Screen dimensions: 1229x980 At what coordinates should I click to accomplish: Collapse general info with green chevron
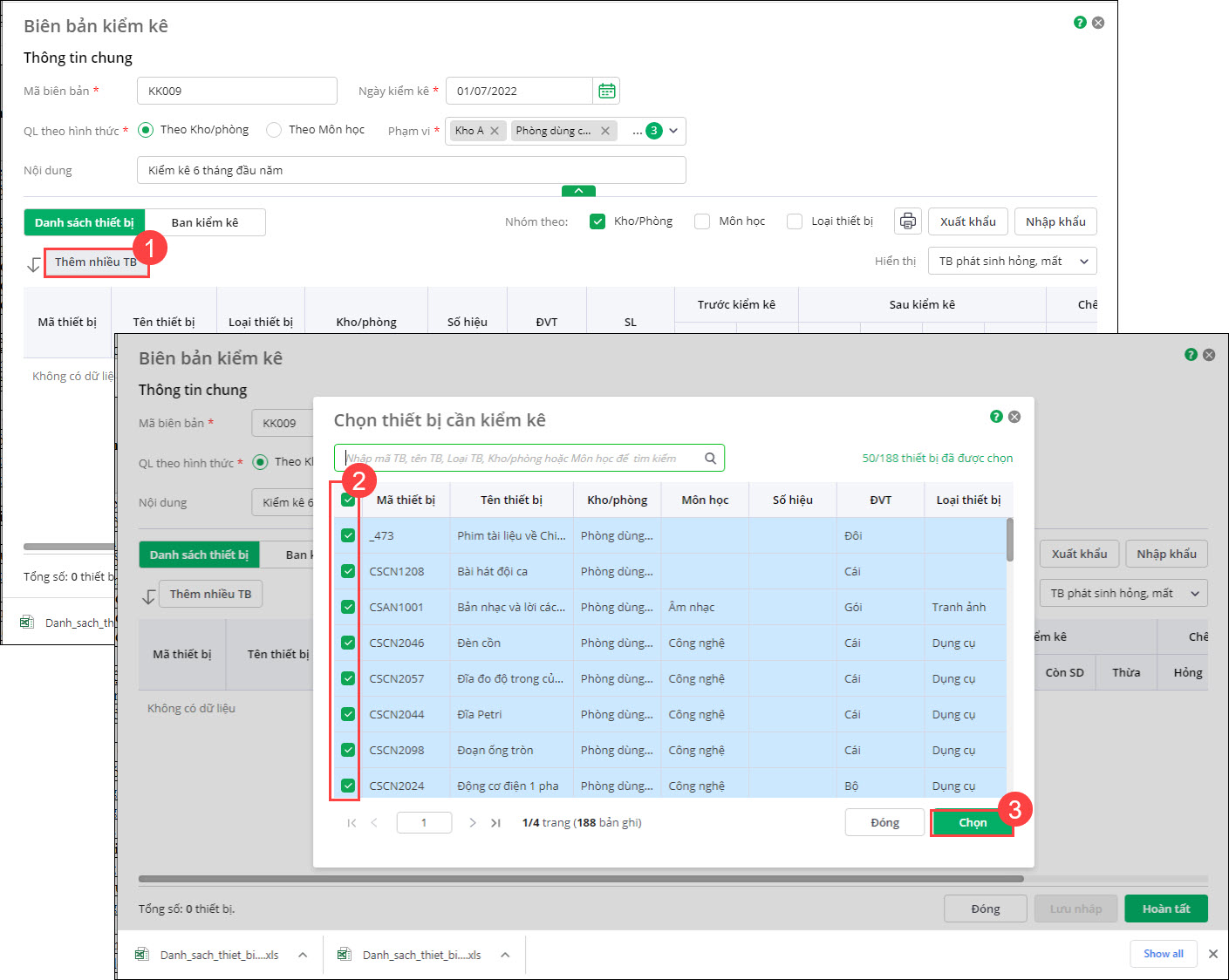coord(578,191)
